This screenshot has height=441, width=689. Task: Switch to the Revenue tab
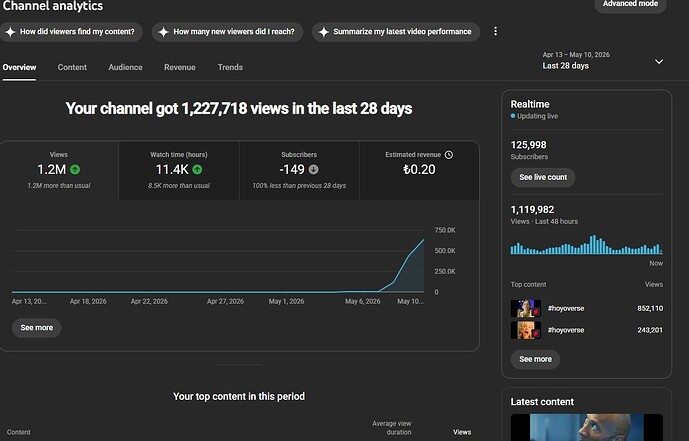[180, 67]
